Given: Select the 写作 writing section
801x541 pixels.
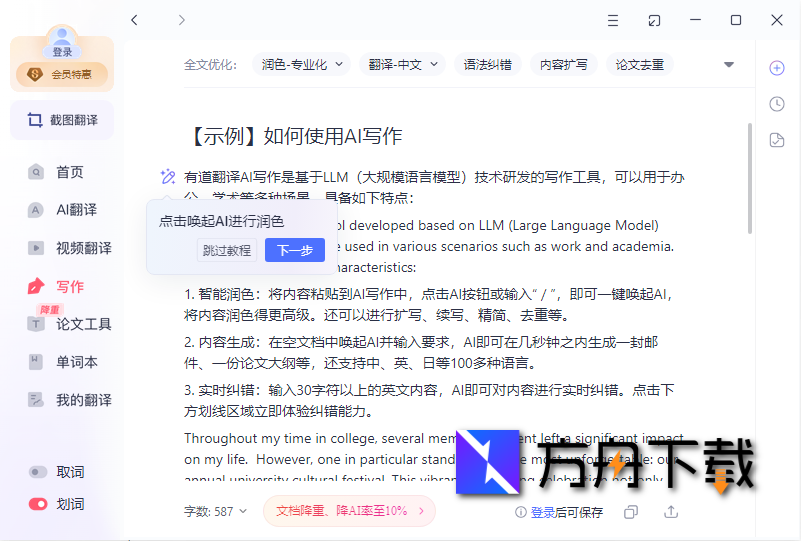Looking at the screenshot, I should click(x=56, y=287).
